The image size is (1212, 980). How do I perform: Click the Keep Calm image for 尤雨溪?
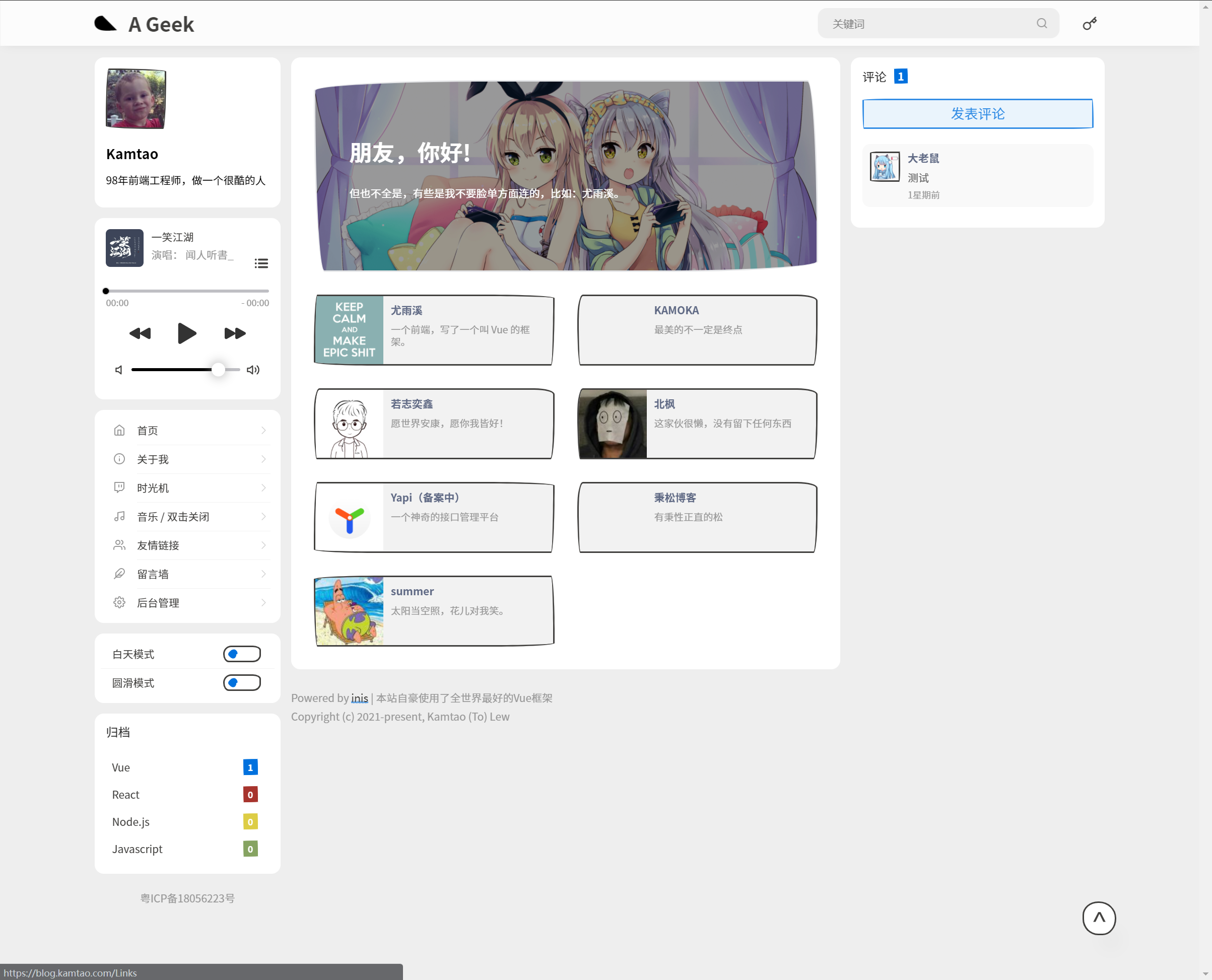click(x=349, y=331)
